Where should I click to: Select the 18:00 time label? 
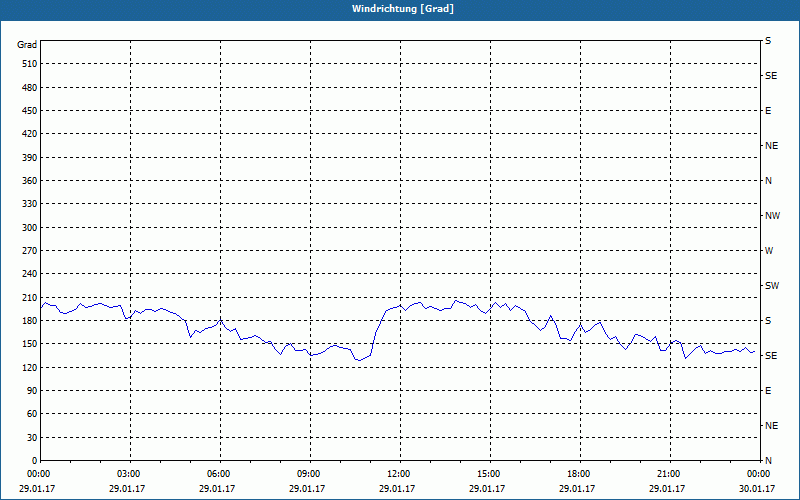tap(580, 474)
